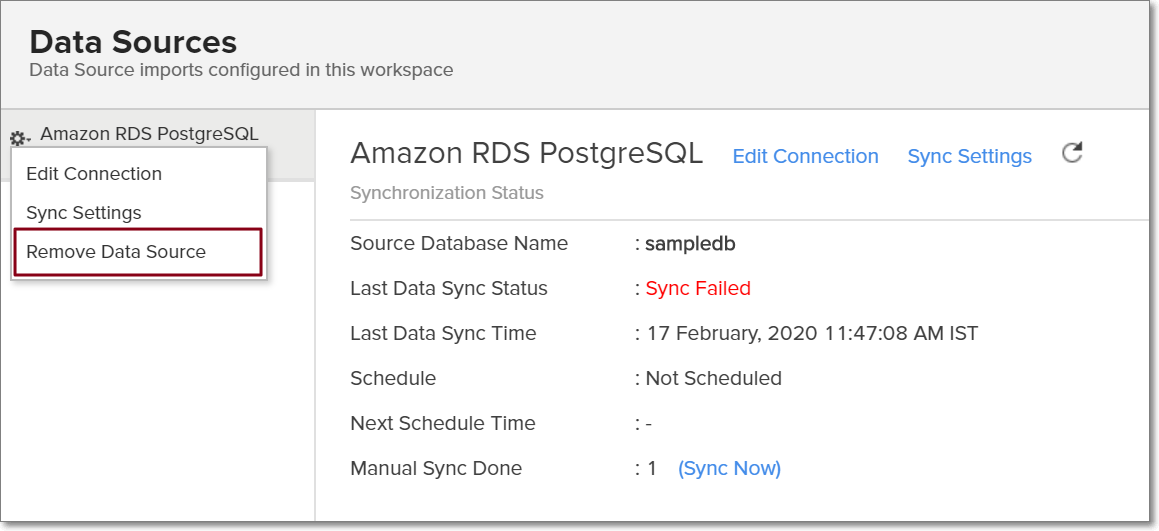Click the Synchronization Status subtitle
The image size is (1159, 531).
click(x=446, y=193)
